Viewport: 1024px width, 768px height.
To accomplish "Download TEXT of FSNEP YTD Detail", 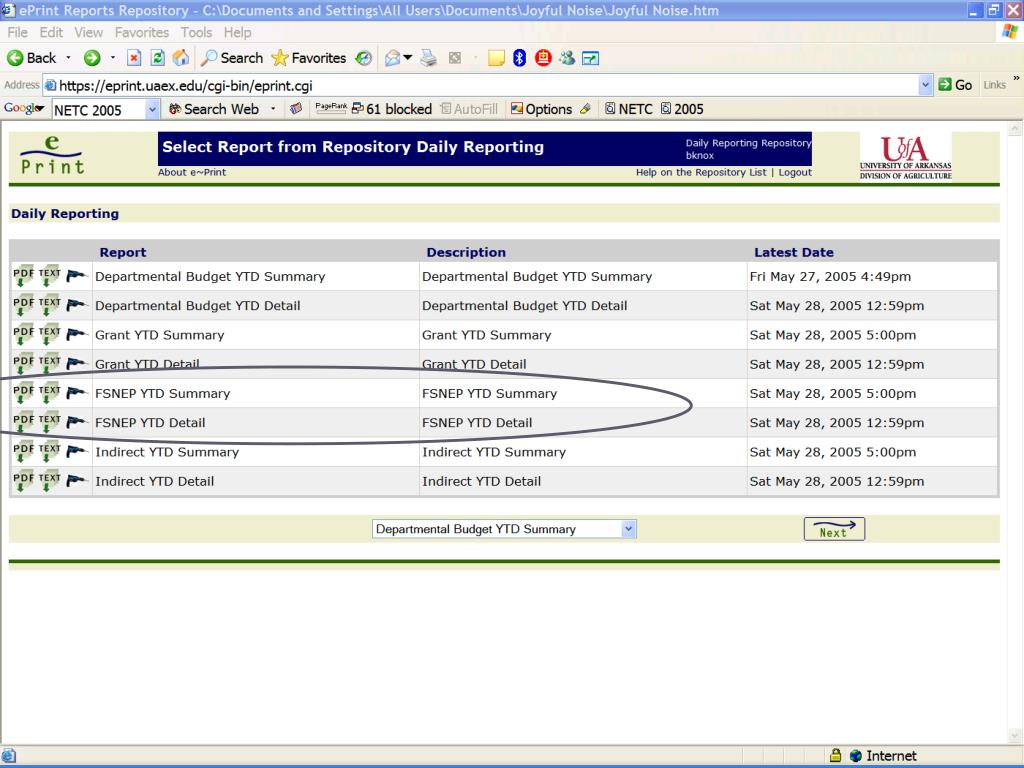I will pyautogui.click(x=50, y=423).
